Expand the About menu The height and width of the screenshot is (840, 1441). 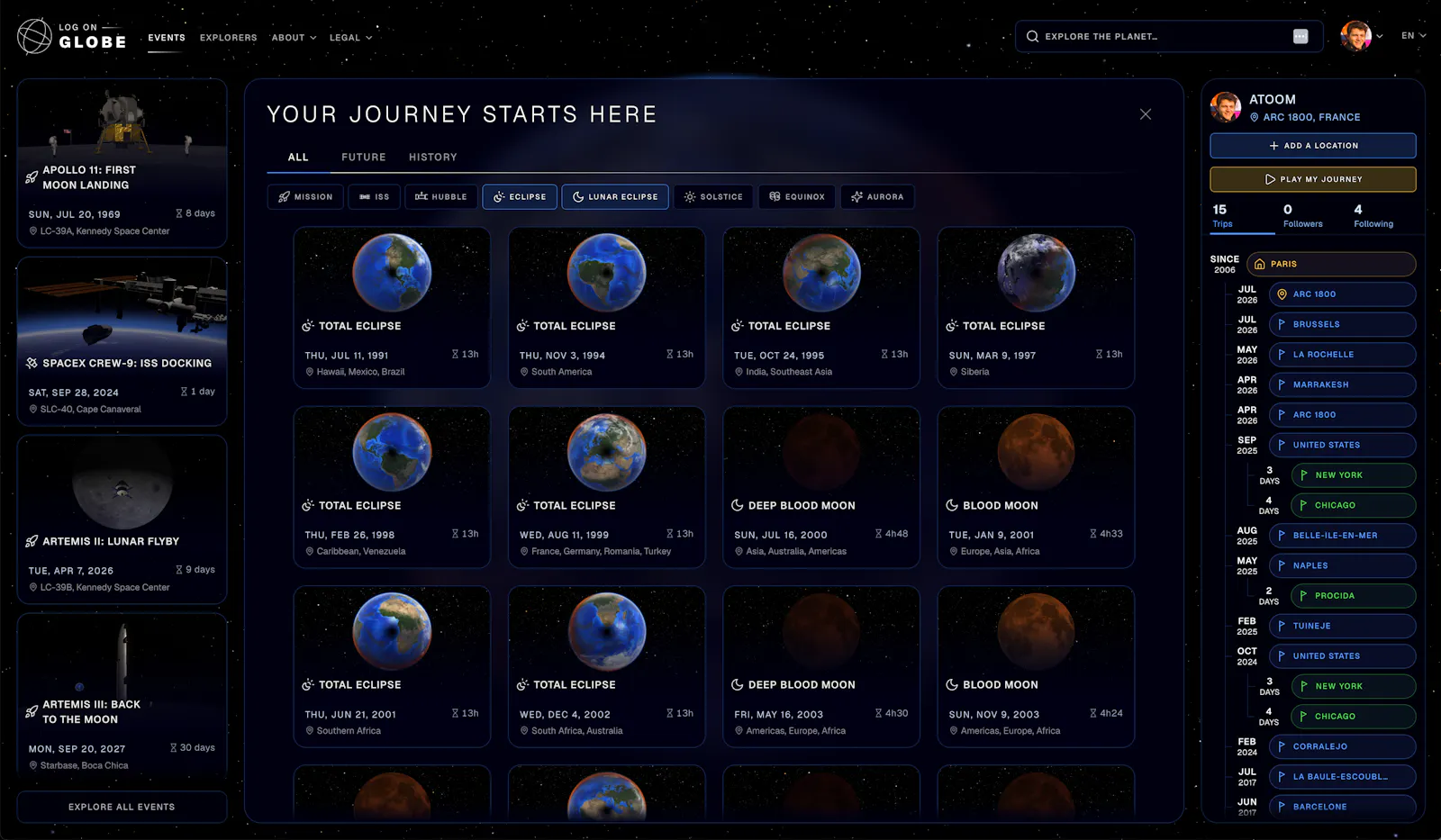[294, 38]
